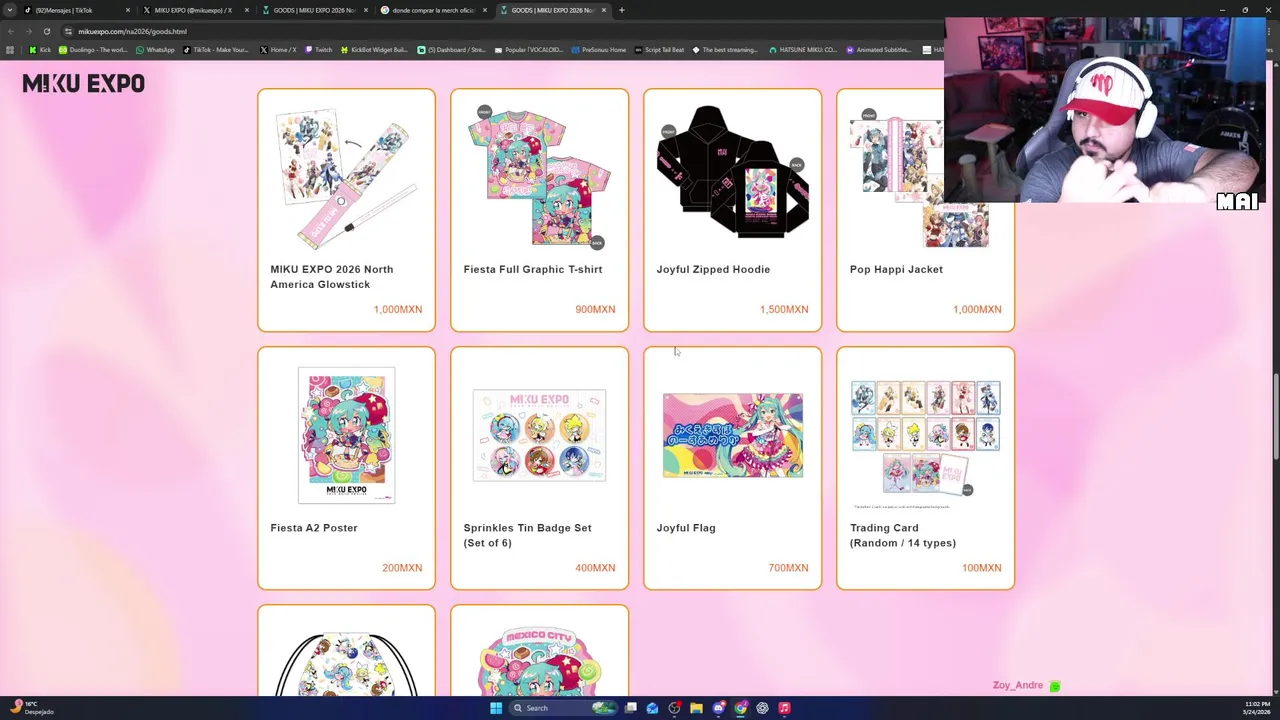Click the MIKU EXPO logo
1280x720 pixels.
(83, 84)
